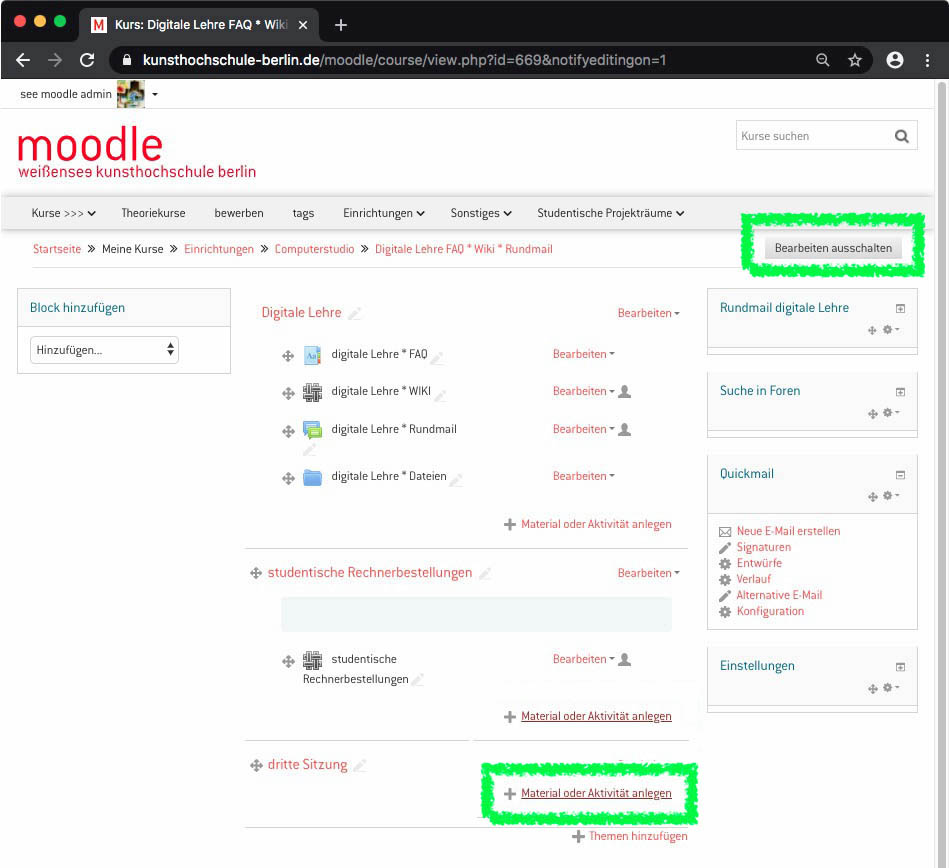
Task: Open Konfiguration link in Quickmail
Action: click(770, 611)
